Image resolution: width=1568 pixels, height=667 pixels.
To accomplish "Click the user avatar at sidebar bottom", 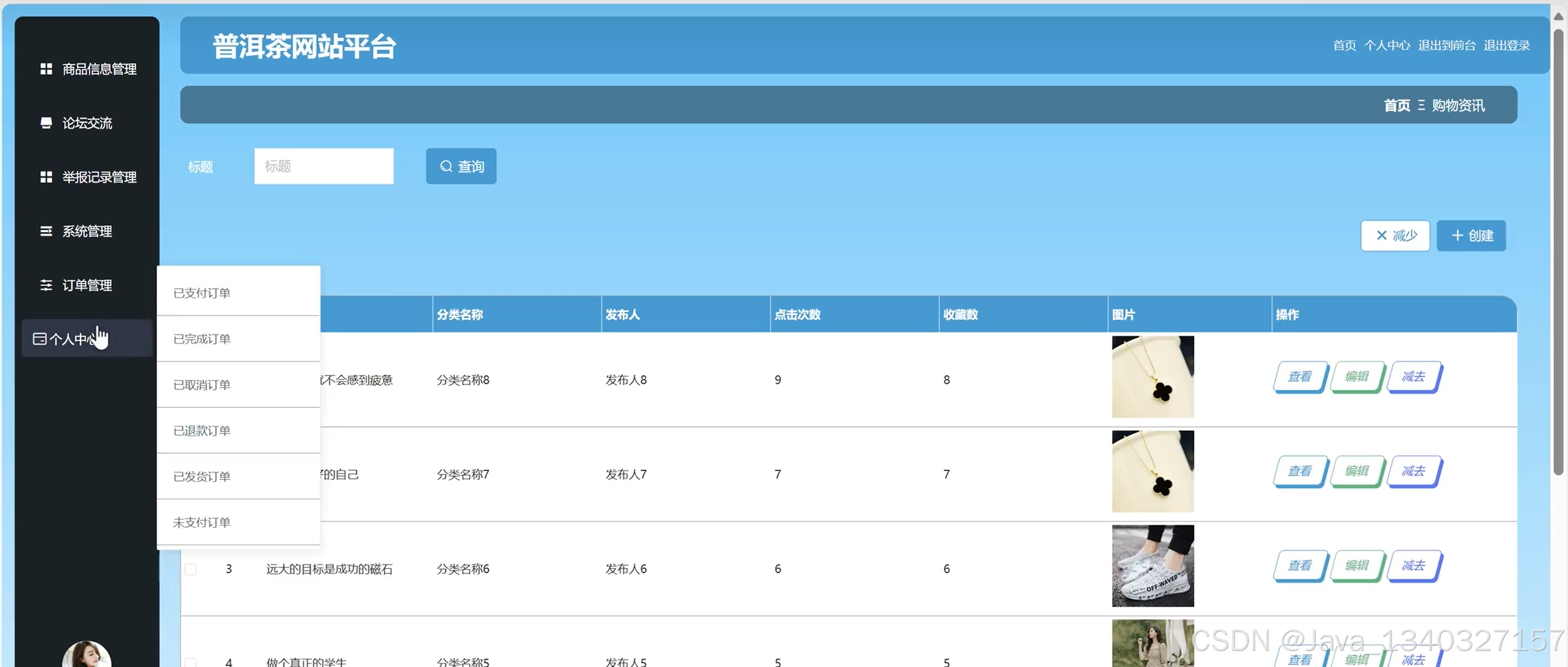I will [x=86, y=654].
